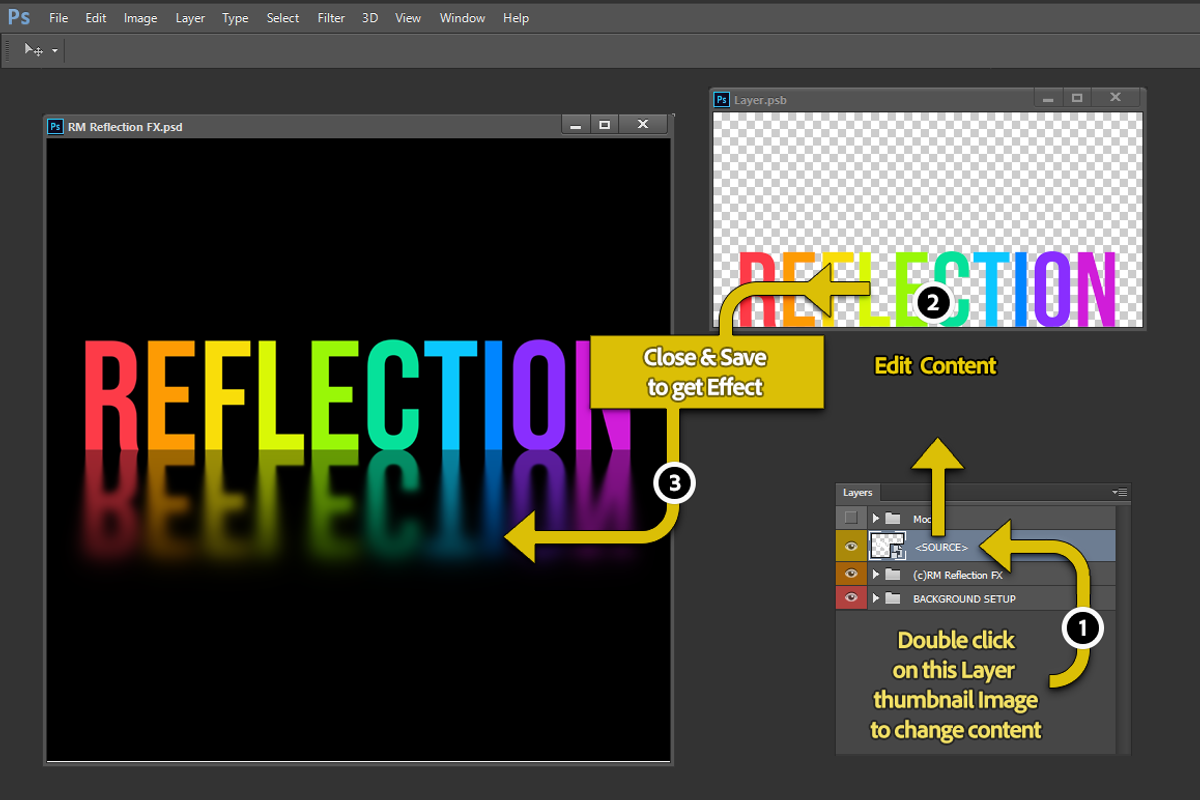Switch to the Layers panel tab
The image size is (1200, 800).
[858, 493]
